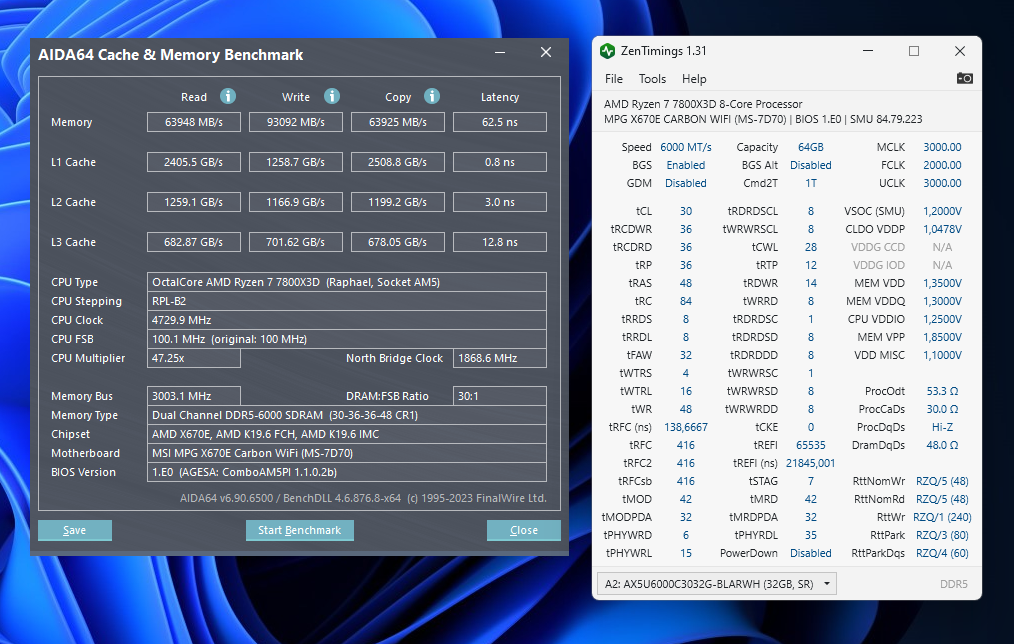
Task: Minimize the ZenTimings window
Action: point(868,51)
